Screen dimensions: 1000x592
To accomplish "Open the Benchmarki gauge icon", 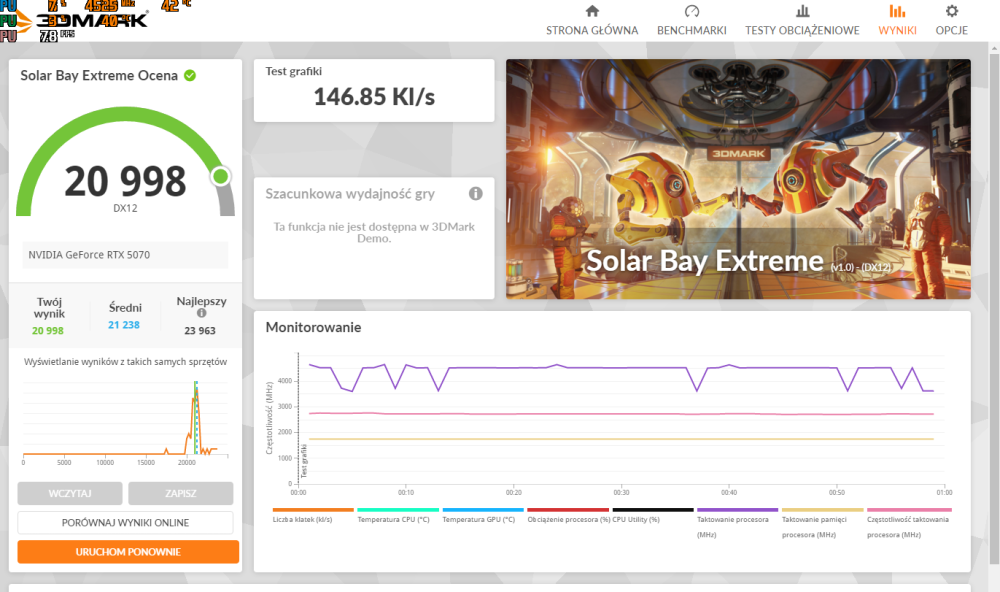I will pos(692,12).
